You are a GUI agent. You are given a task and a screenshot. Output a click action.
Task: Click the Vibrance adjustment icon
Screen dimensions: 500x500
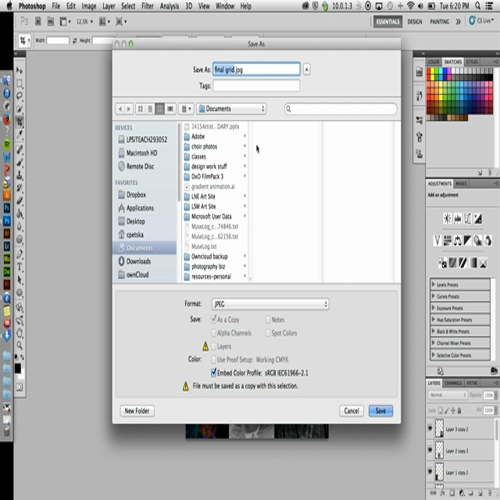coord(437,240)
